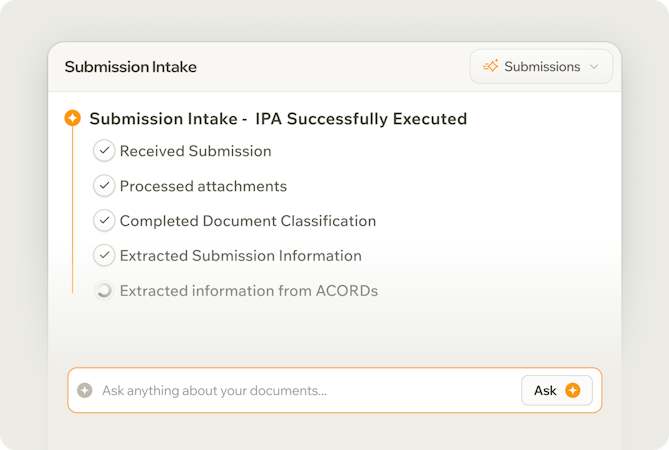This screenshot has width=669, height=450.
Task: Click the chevron arrow on the Submissions selector
Action: coord(594,67)
